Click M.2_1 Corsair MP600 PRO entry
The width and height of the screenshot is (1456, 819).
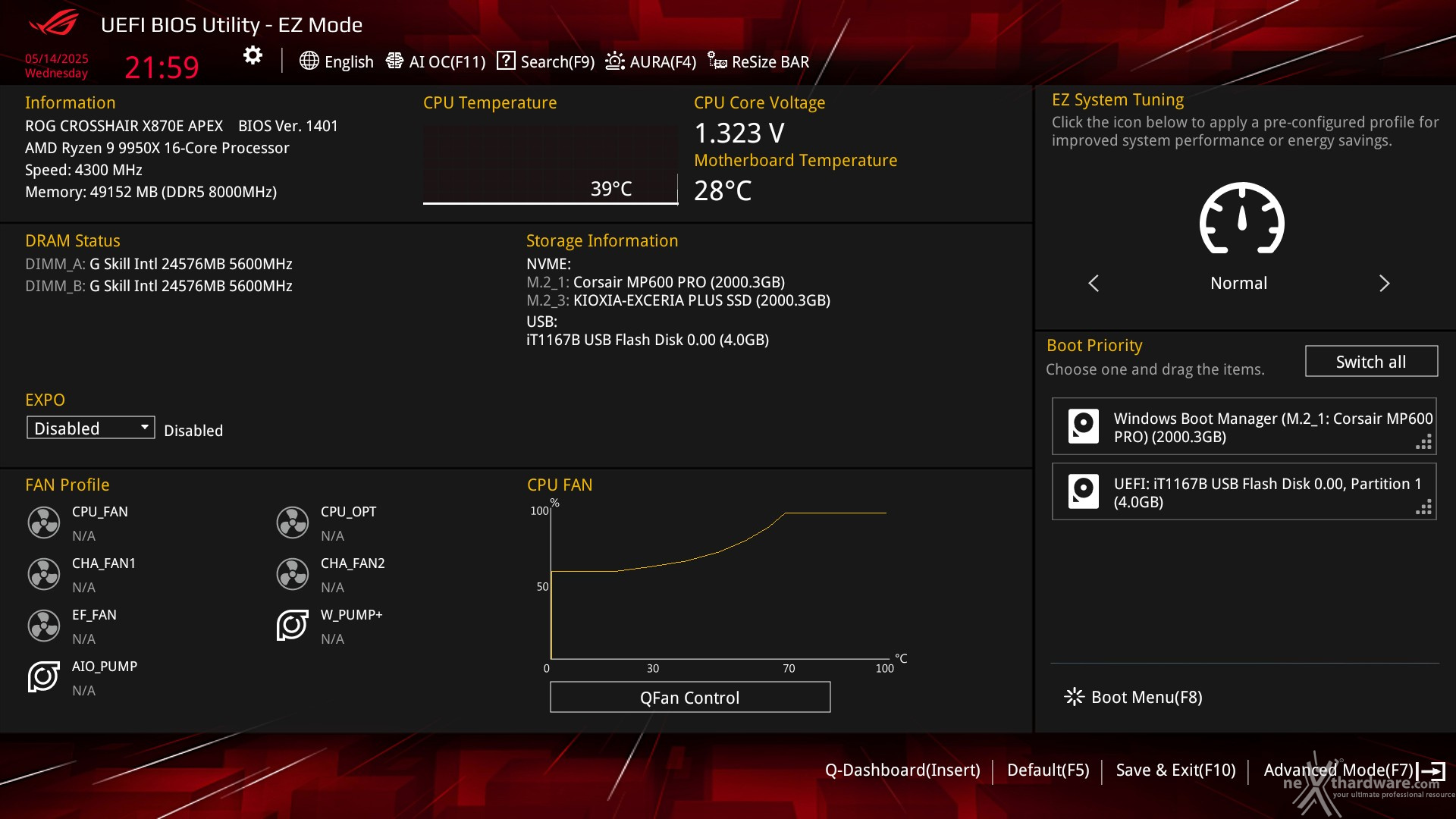pyautogui.click(x=656, y=282)
